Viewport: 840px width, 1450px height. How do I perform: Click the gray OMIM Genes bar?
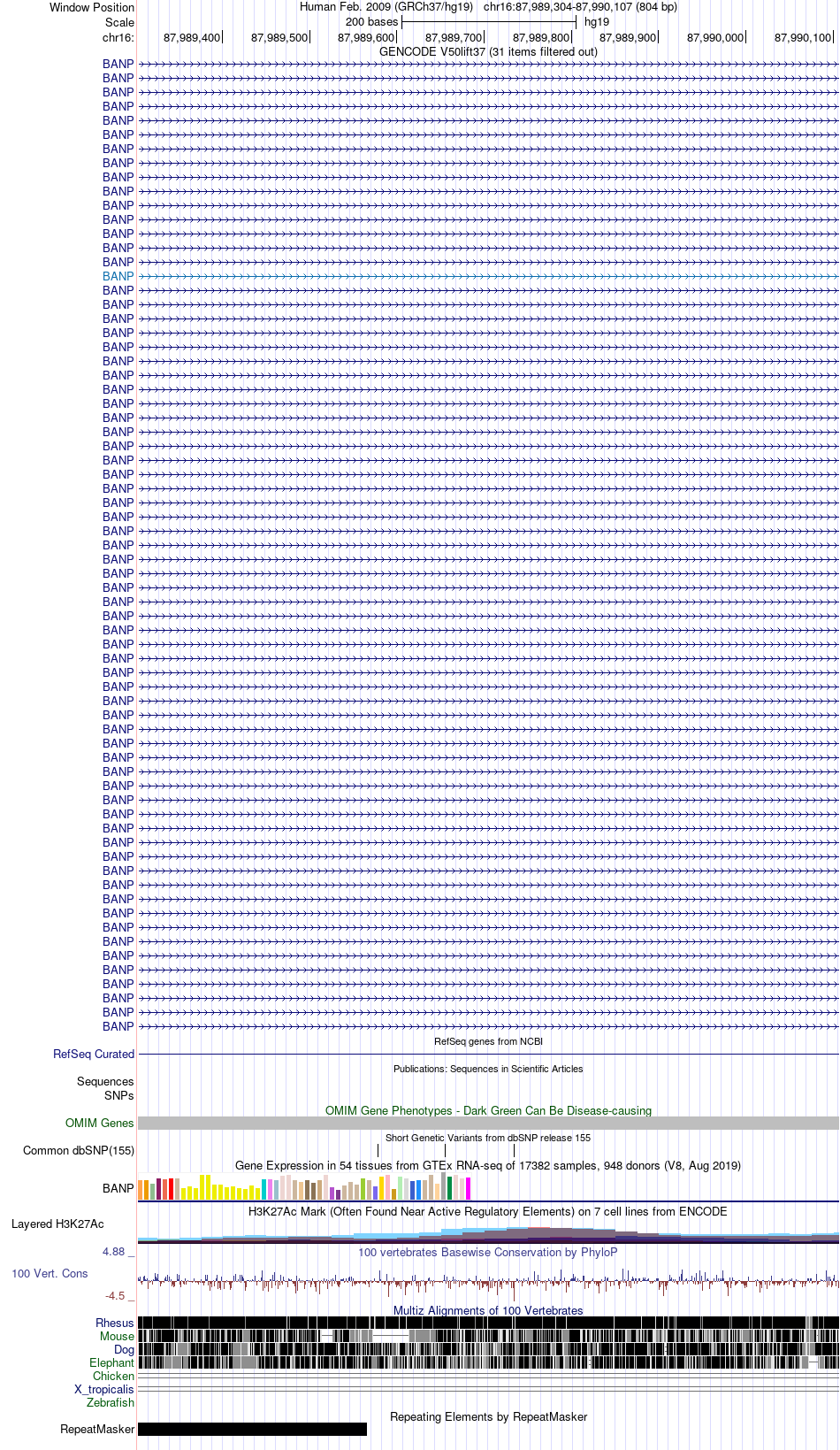pyautogui.click(x=488, y=1123)
